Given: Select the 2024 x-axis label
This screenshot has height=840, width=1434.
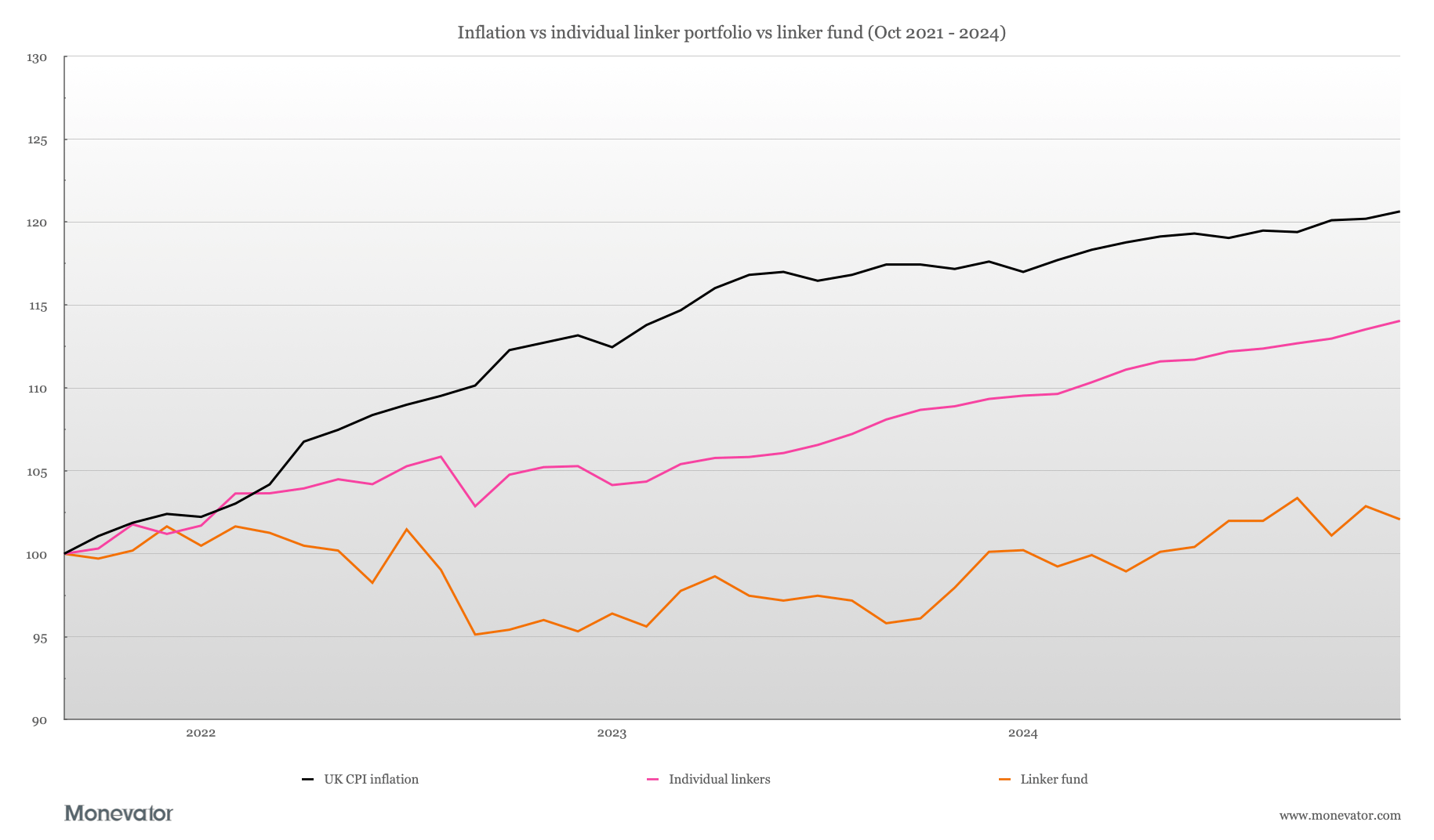Looking at the screenshot, I should coord(1022,733).
